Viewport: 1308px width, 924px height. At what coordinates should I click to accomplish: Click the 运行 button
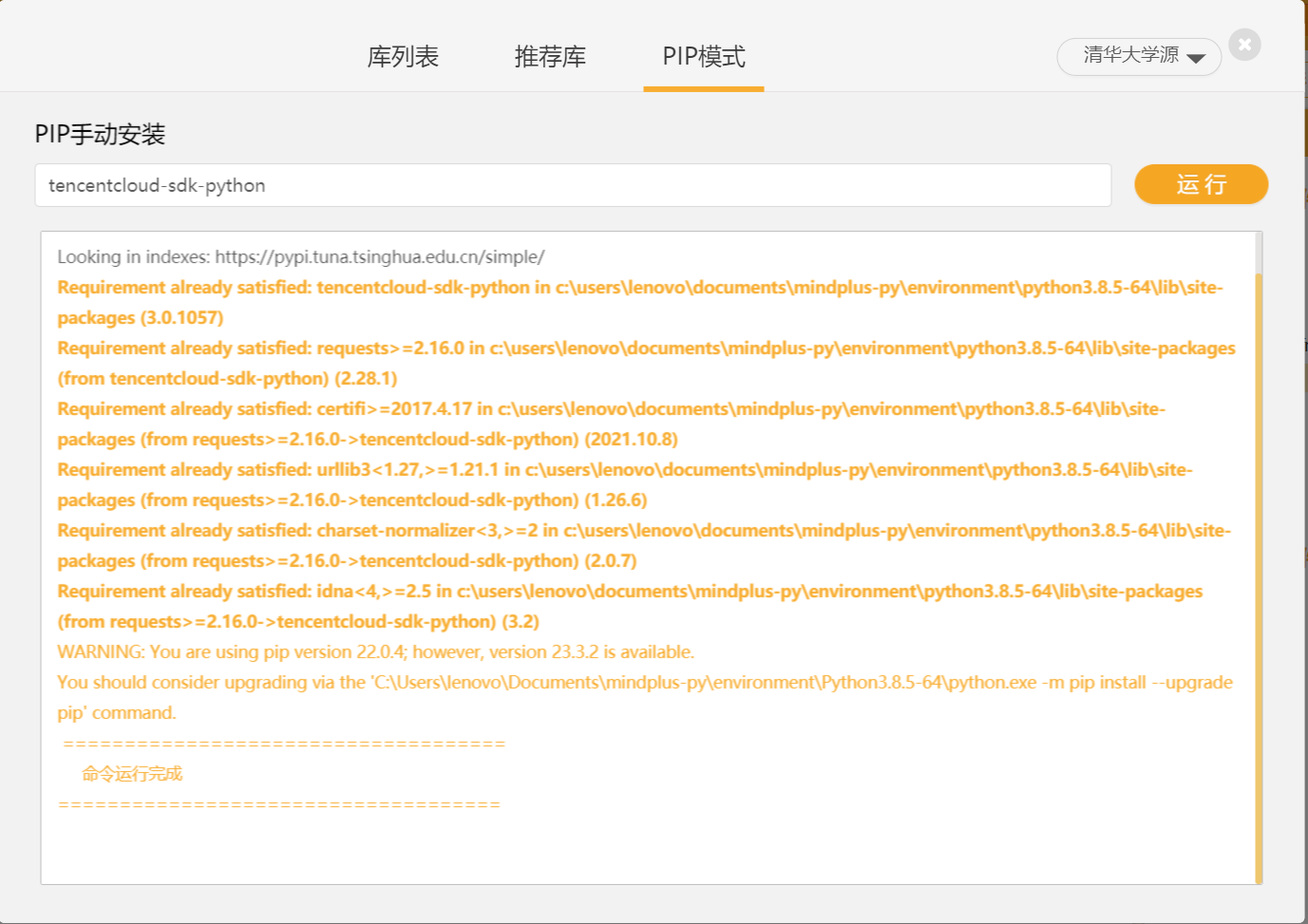[x=1202, y=184]
